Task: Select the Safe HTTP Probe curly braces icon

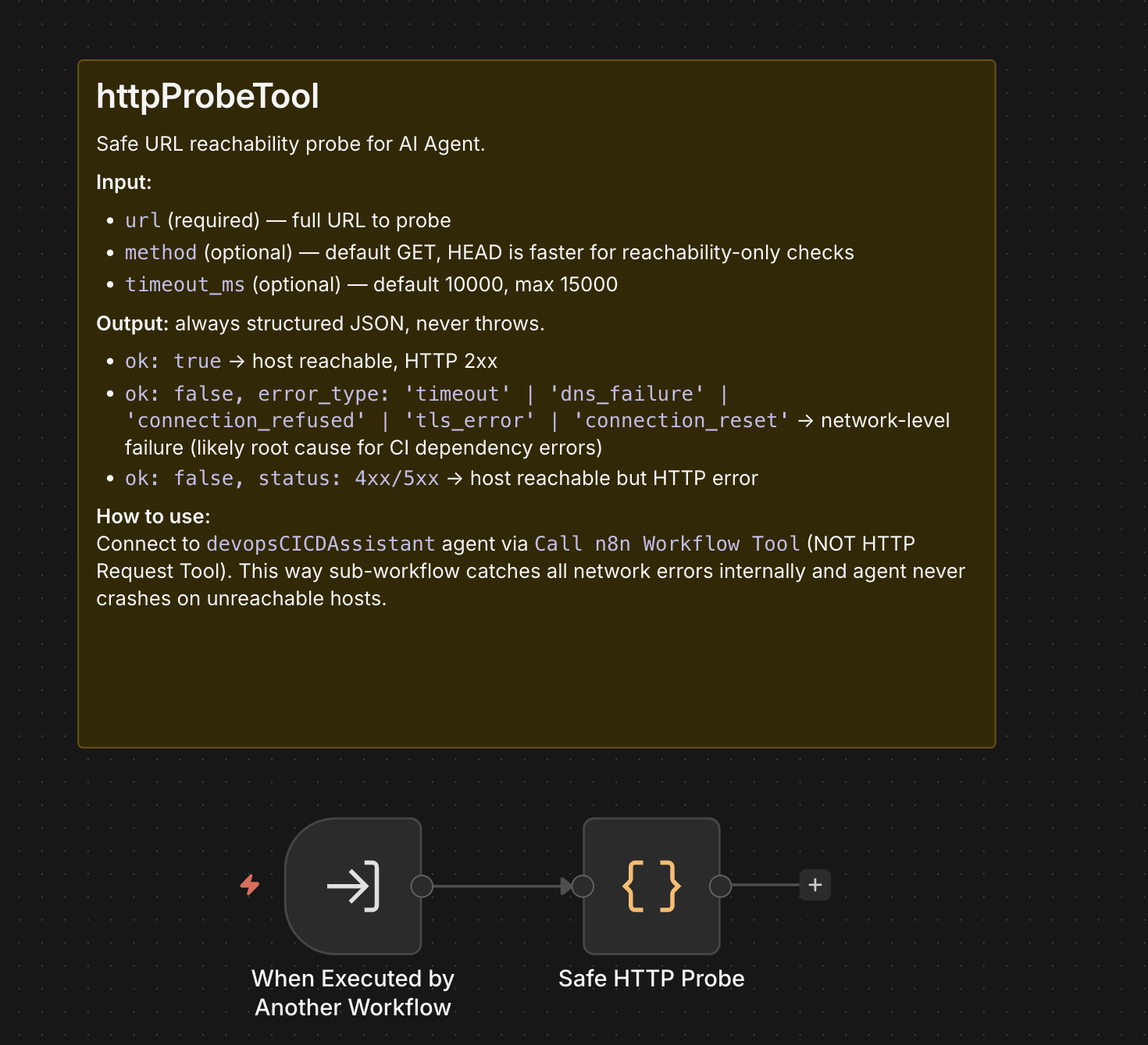Action: [x=651, y=886]
